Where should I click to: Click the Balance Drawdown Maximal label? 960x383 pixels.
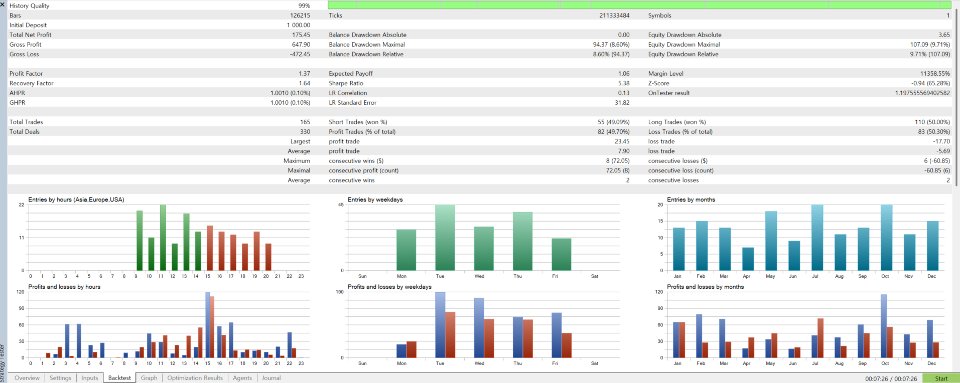[367, 45]
